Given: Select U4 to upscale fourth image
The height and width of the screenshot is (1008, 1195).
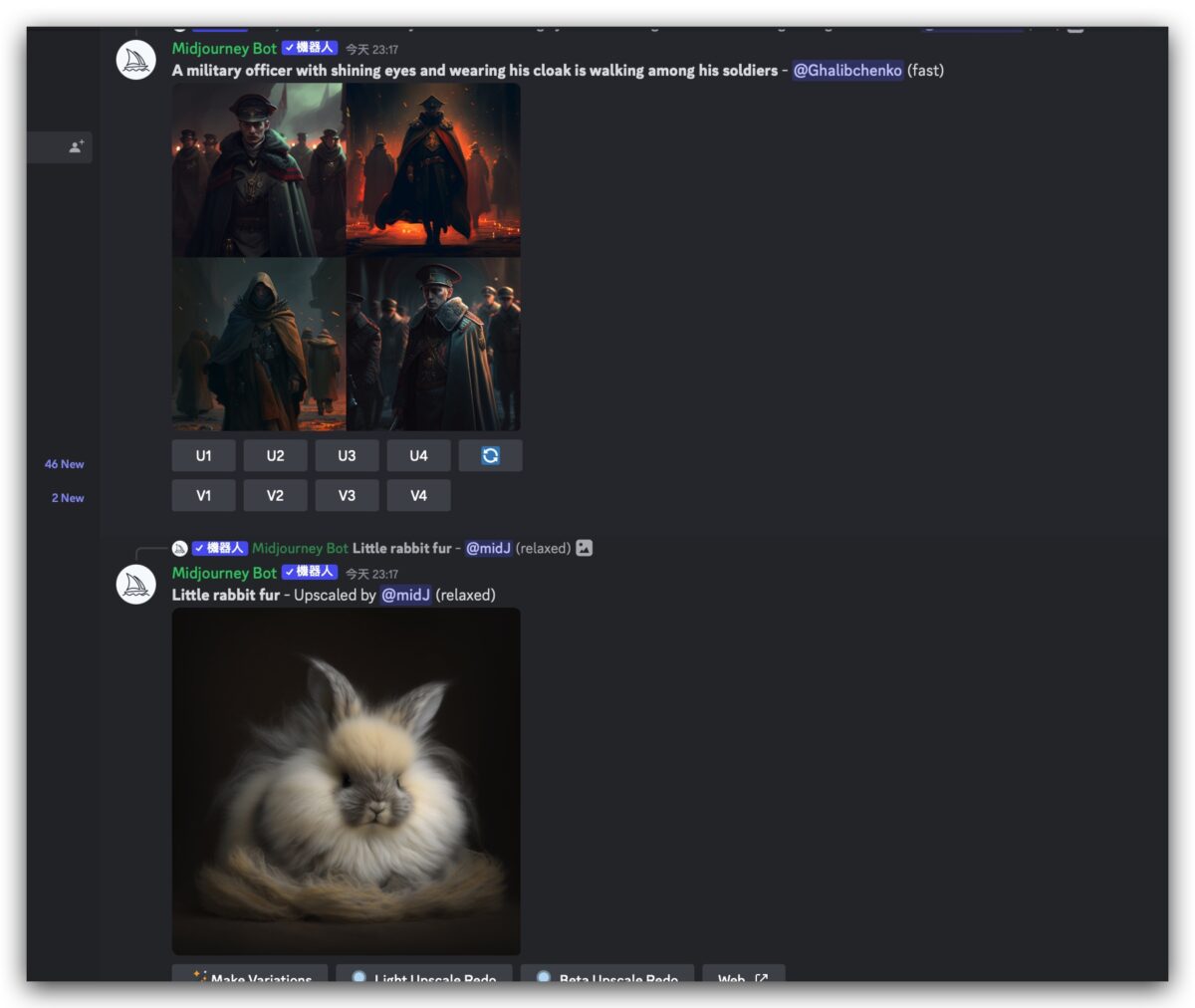Looking at the screenshot, I should pos(418,455).
